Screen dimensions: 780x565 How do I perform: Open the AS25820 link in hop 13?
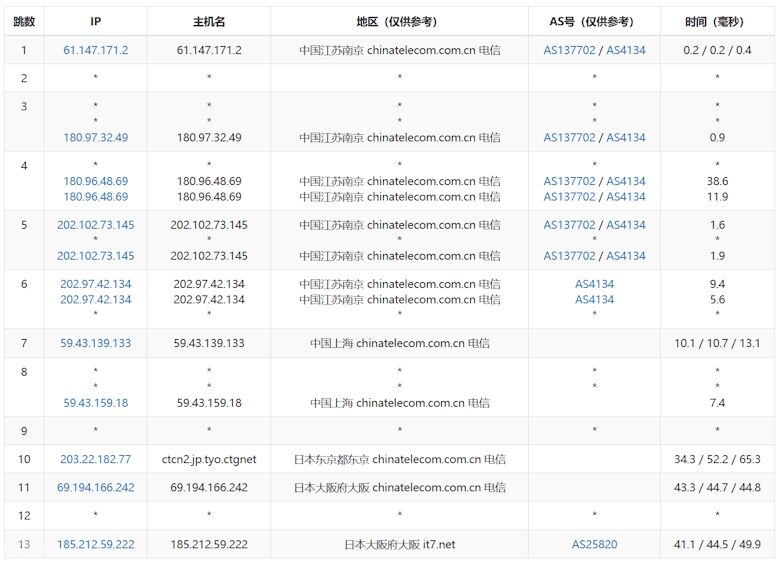point(594,545)
